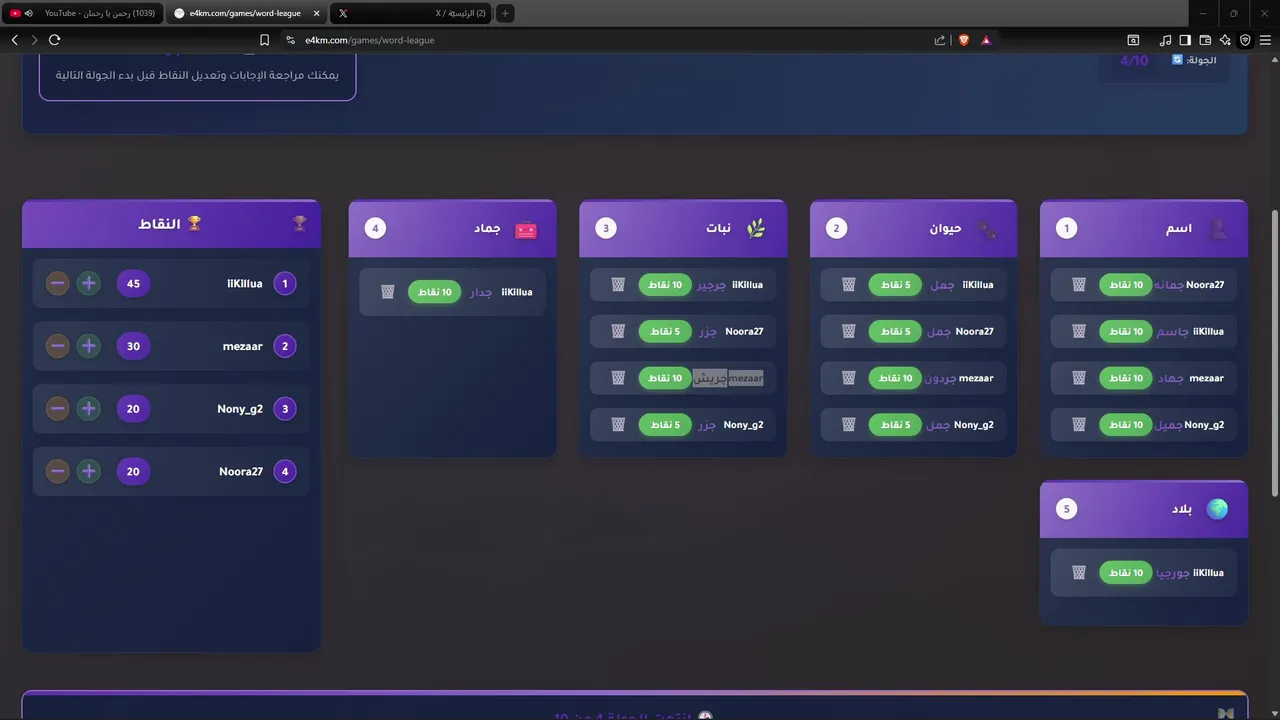Screen dimensions: 1280x720
Task: Remove mezaar's answer جهاد
Action: tap(1079, 378)
